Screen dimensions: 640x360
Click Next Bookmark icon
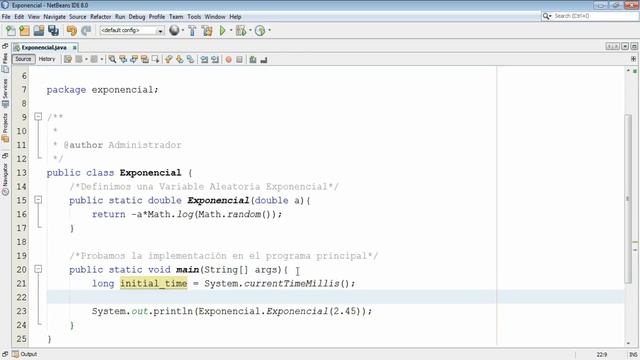tap(180, 60)
